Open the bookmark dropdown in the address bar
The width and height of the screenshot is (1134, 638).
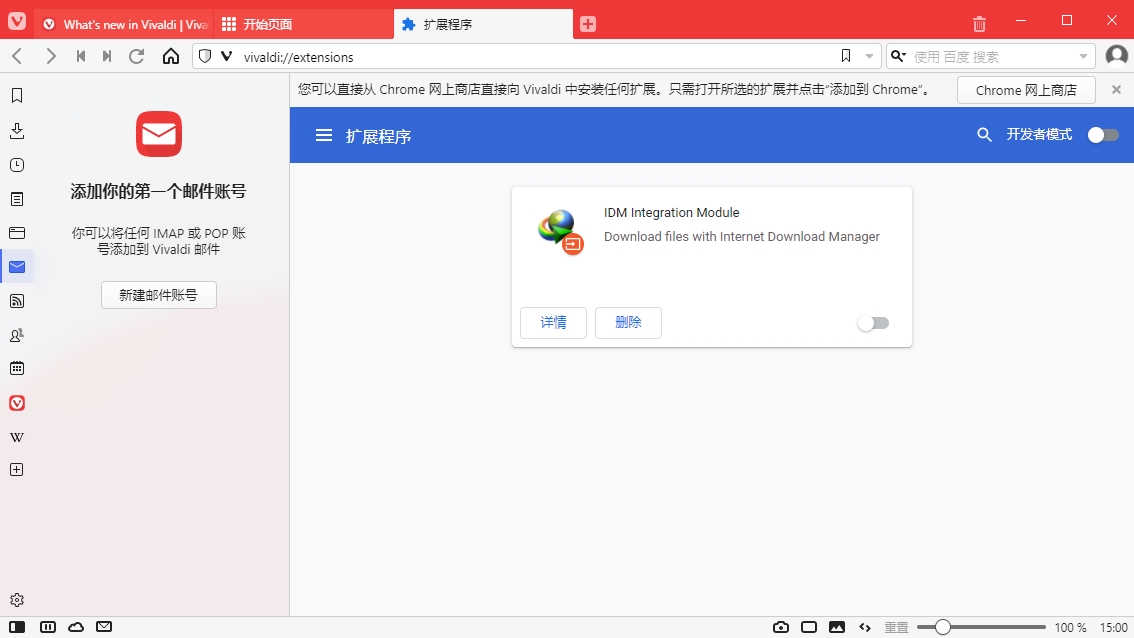[868, 56]
